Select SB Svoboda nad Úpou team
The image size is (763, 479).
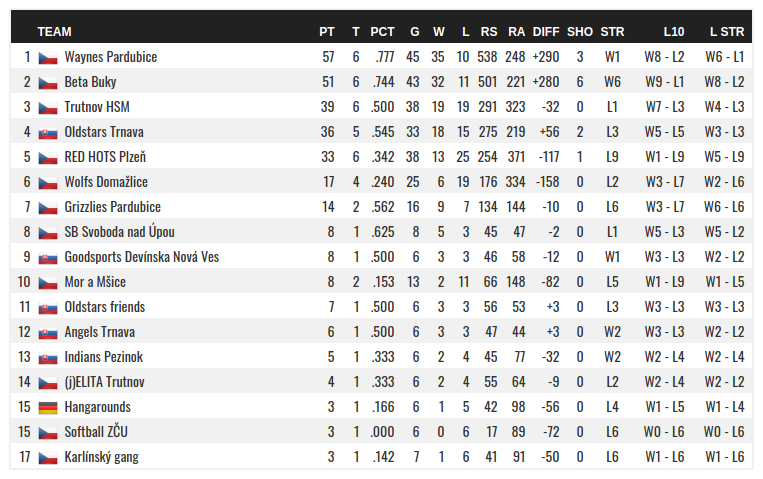coord(119,233)
